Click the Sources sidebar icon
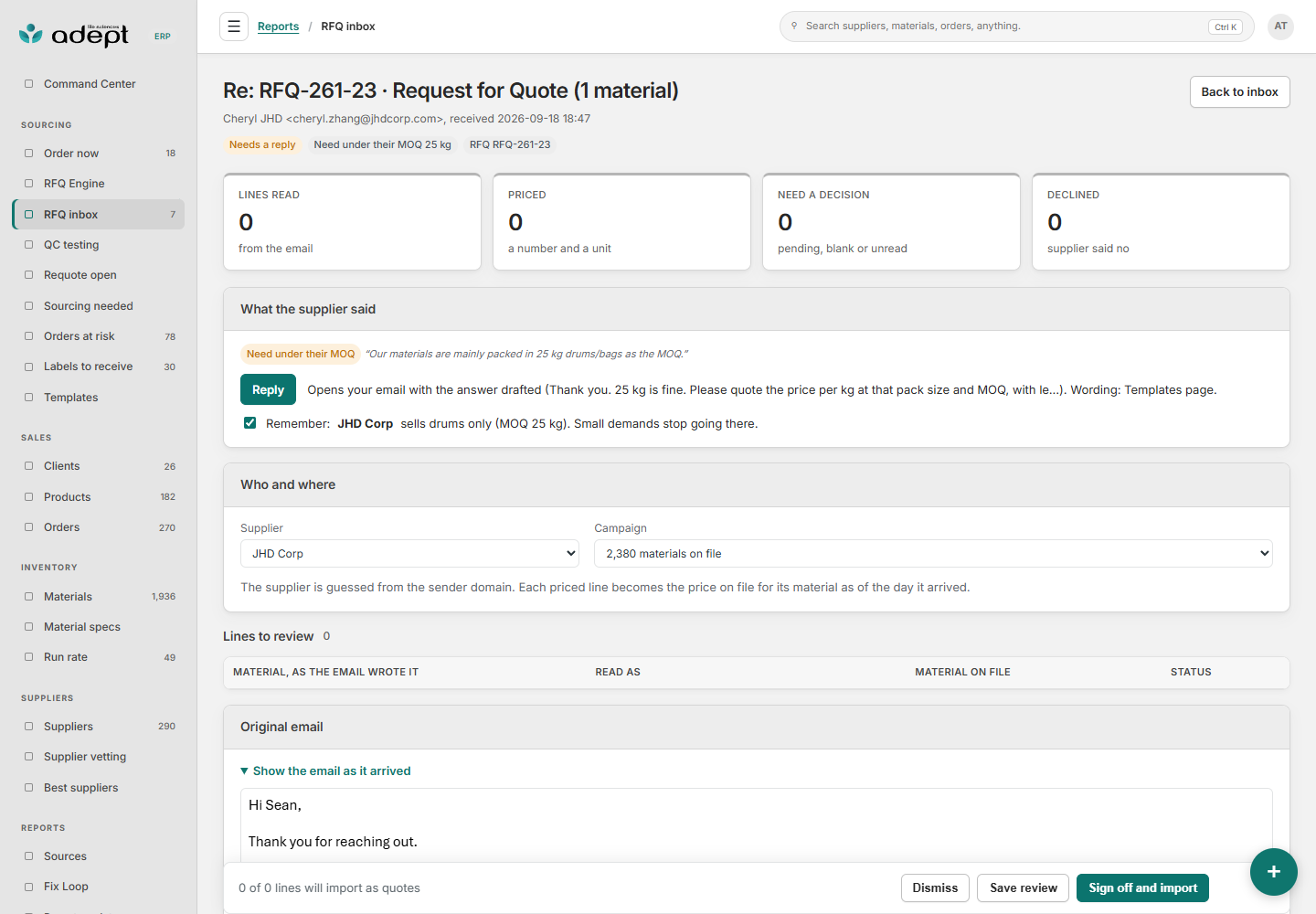The width and height of the screenshot is (1316, 914). coord(28,856)
